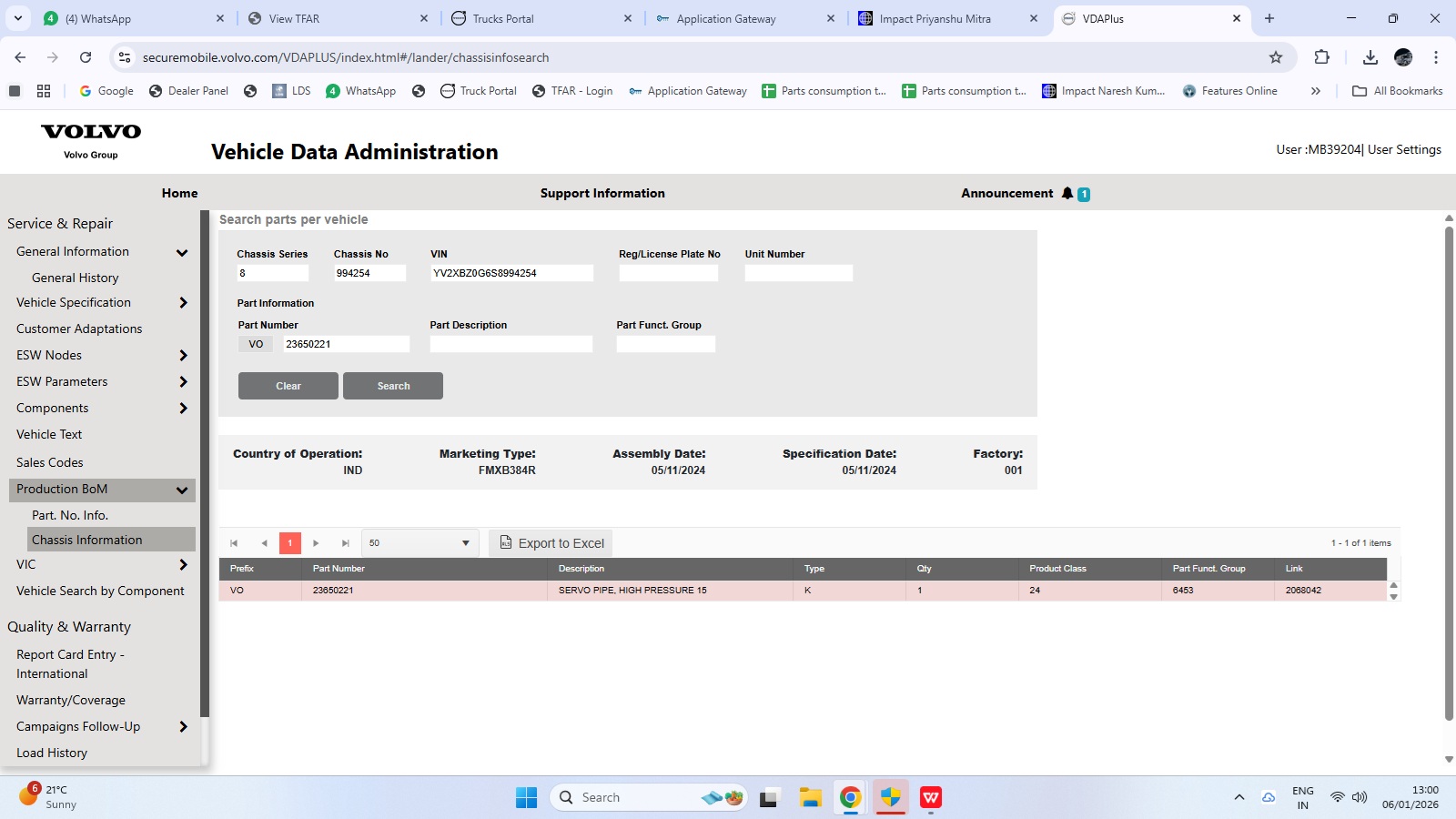Click the Export to Excel button
The image size is (1456, 819).
pos(551,543)
